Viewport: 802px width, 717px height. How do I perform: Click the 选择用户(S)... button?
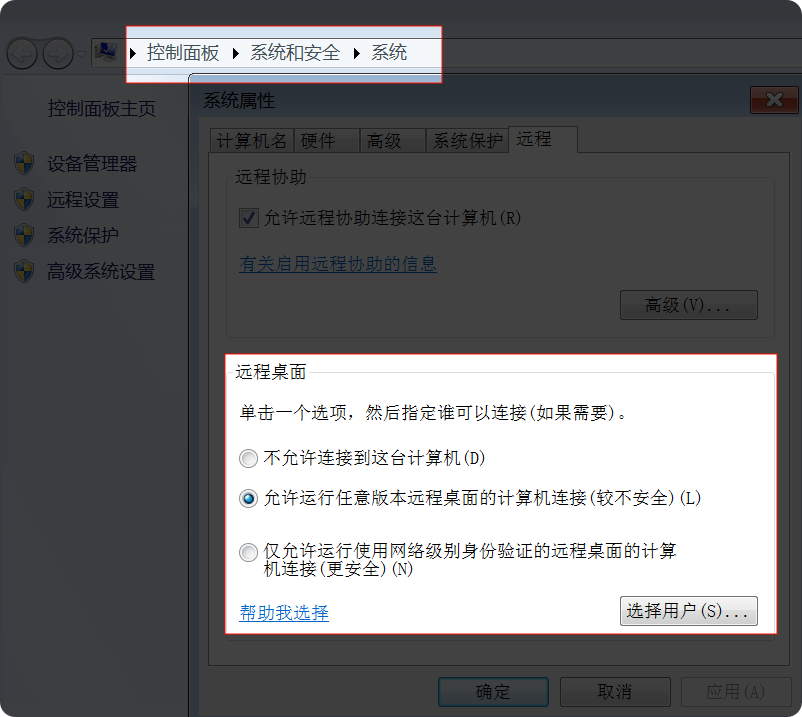point(688,611)
